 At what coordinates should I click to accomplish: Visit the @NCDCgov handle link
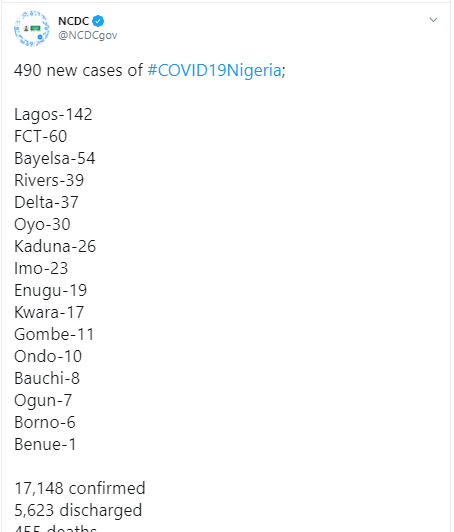tap(88, 35)
